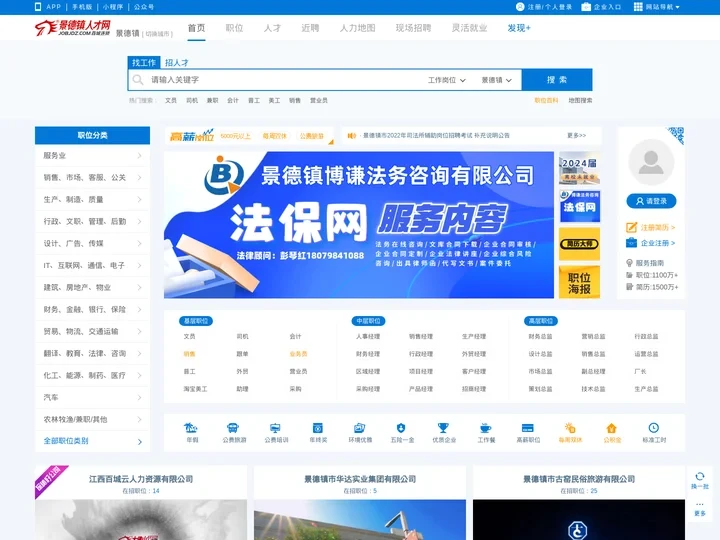Open the 2024届 thumbnail beside banner

click(x=579, y=168)
